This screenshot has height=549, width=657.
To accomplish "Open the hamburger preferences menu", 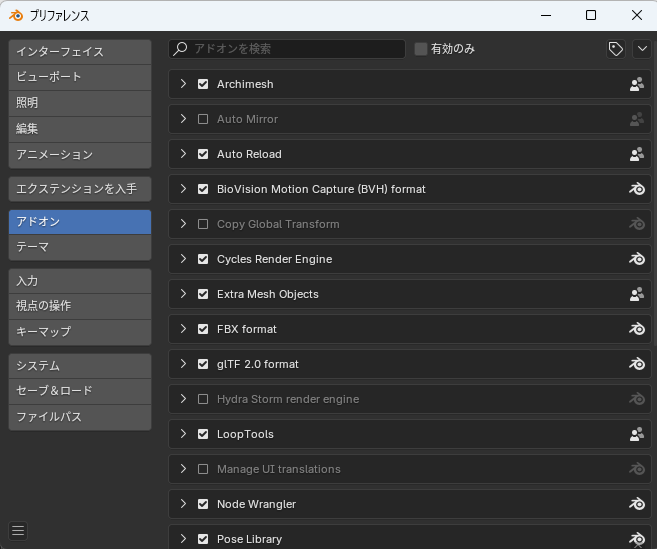I will coord(18,531).
